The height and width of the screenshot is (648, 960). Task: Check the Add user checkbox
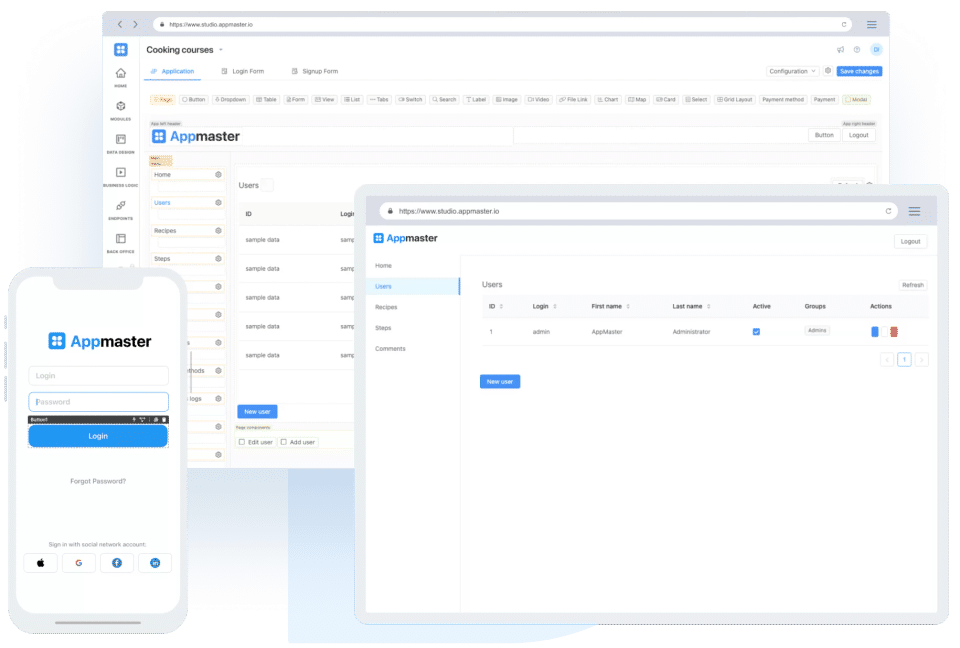[283, 442]
